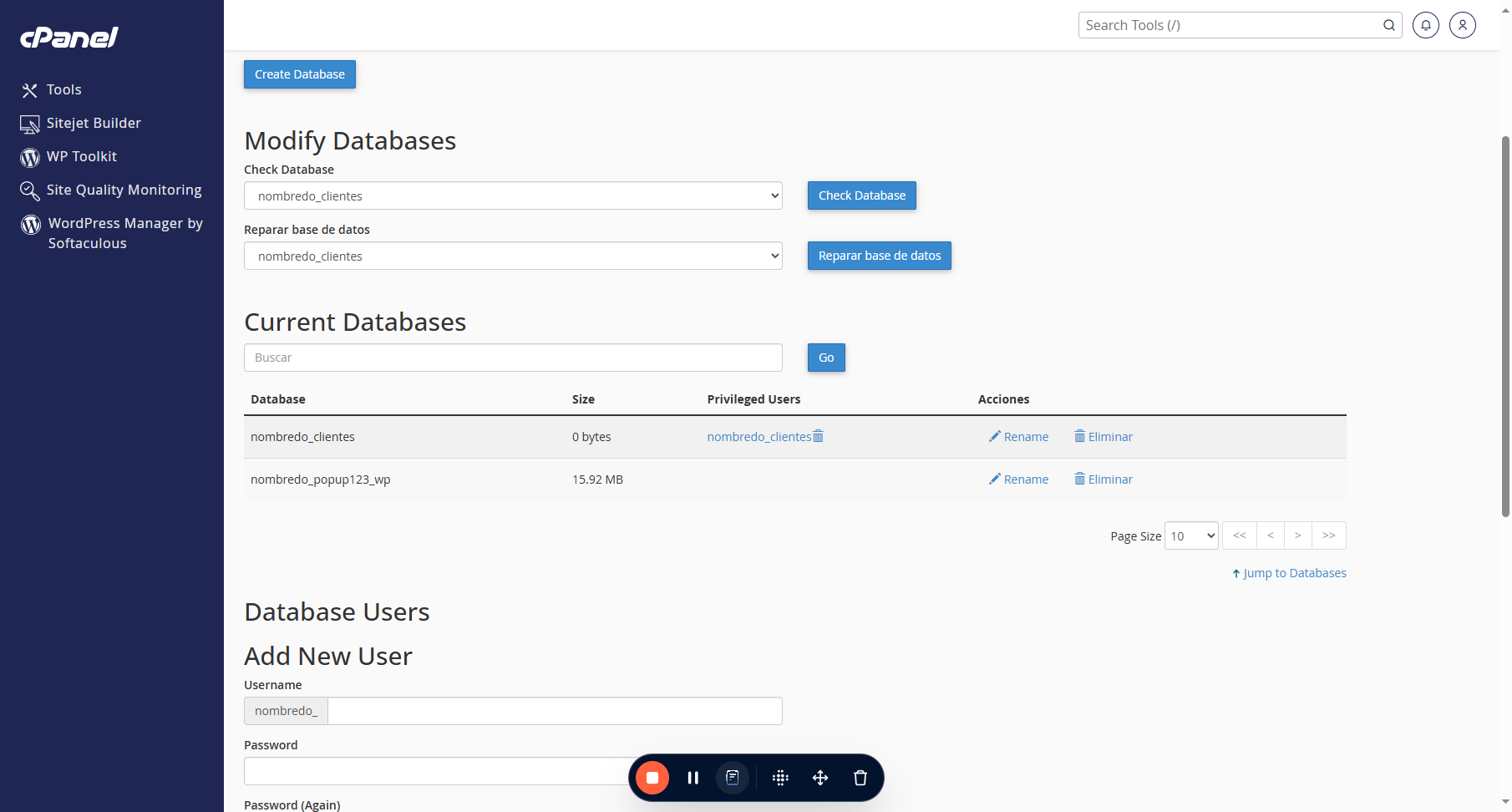Click the recorder move arrows icon

tap(820, 778)
